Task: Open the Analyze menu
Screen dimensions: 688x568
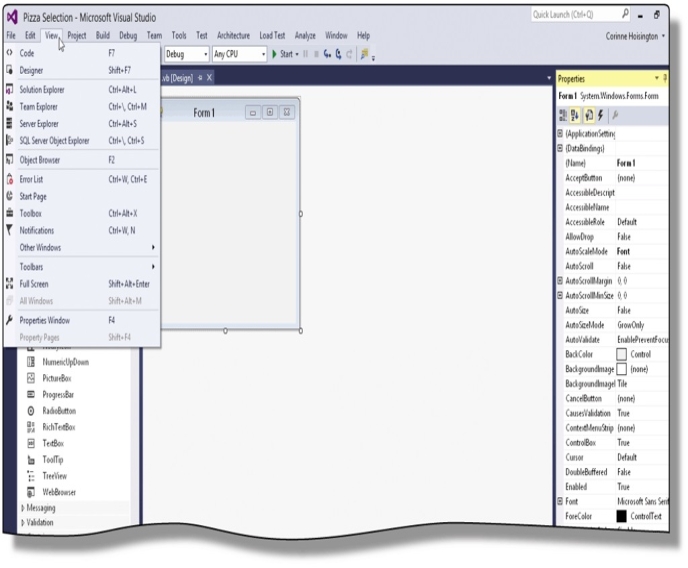Action: click(x=305, y=36)
